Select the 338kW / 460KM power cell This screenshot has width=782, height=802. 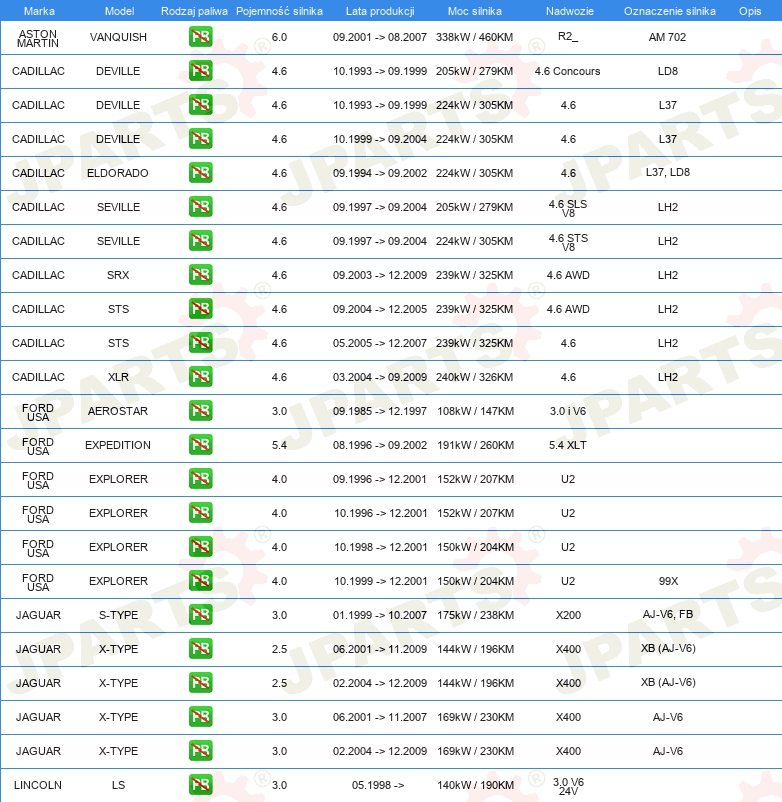(x=475, y=37)
